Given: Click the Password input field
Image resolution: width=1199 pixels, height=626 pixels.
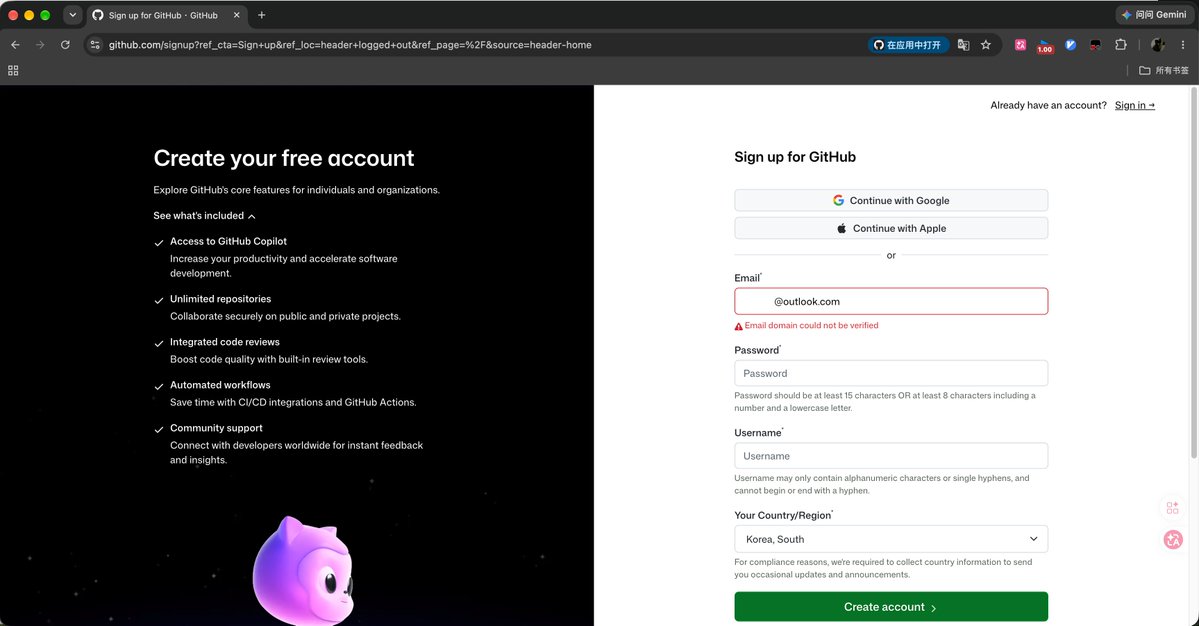Looking at the screenshot, I should [x=891, y=373].
